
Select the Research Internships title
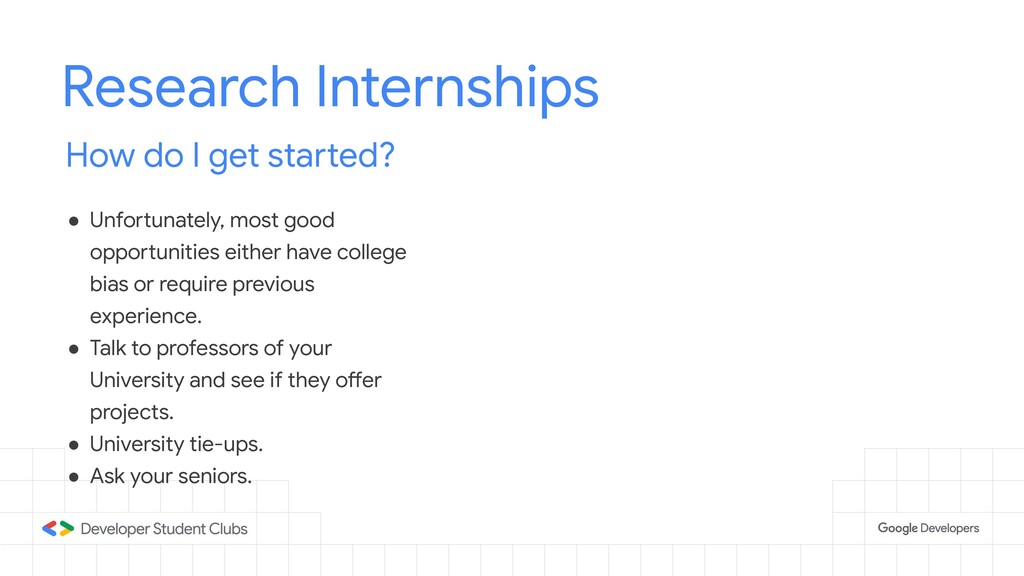coord(330,88)
